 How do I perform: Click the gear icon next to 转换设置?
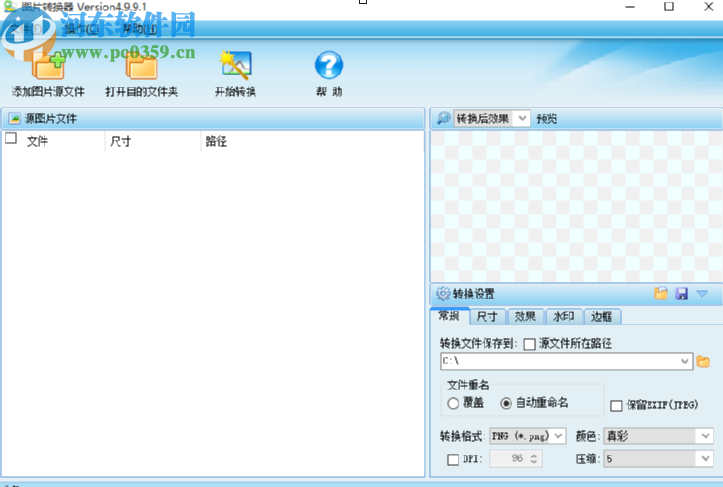pos(443,293)
